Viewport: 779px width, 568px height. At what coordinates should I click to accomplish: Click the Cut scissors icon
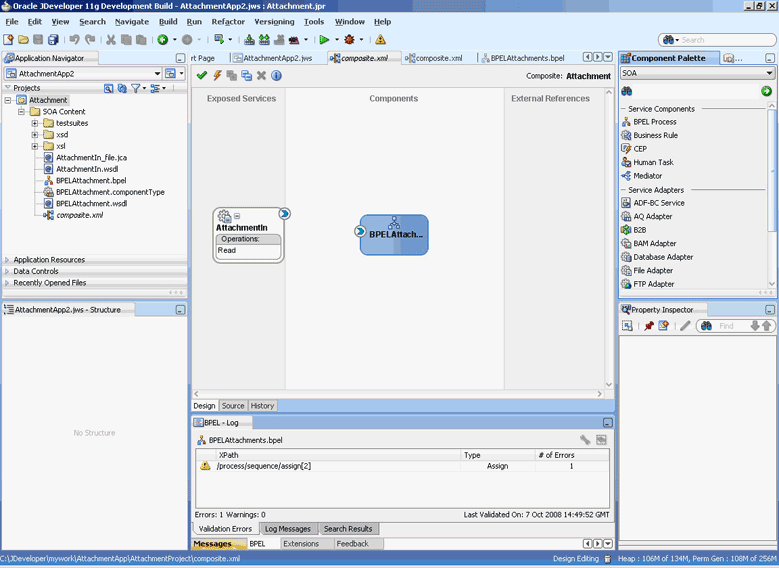(x=111, y=40)
